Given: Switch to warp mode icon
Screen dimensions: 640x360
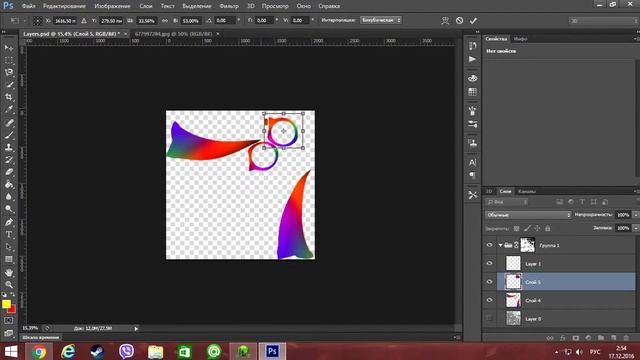Looking at the screenshot, I should pyautogui.click(x=445, y=20).
